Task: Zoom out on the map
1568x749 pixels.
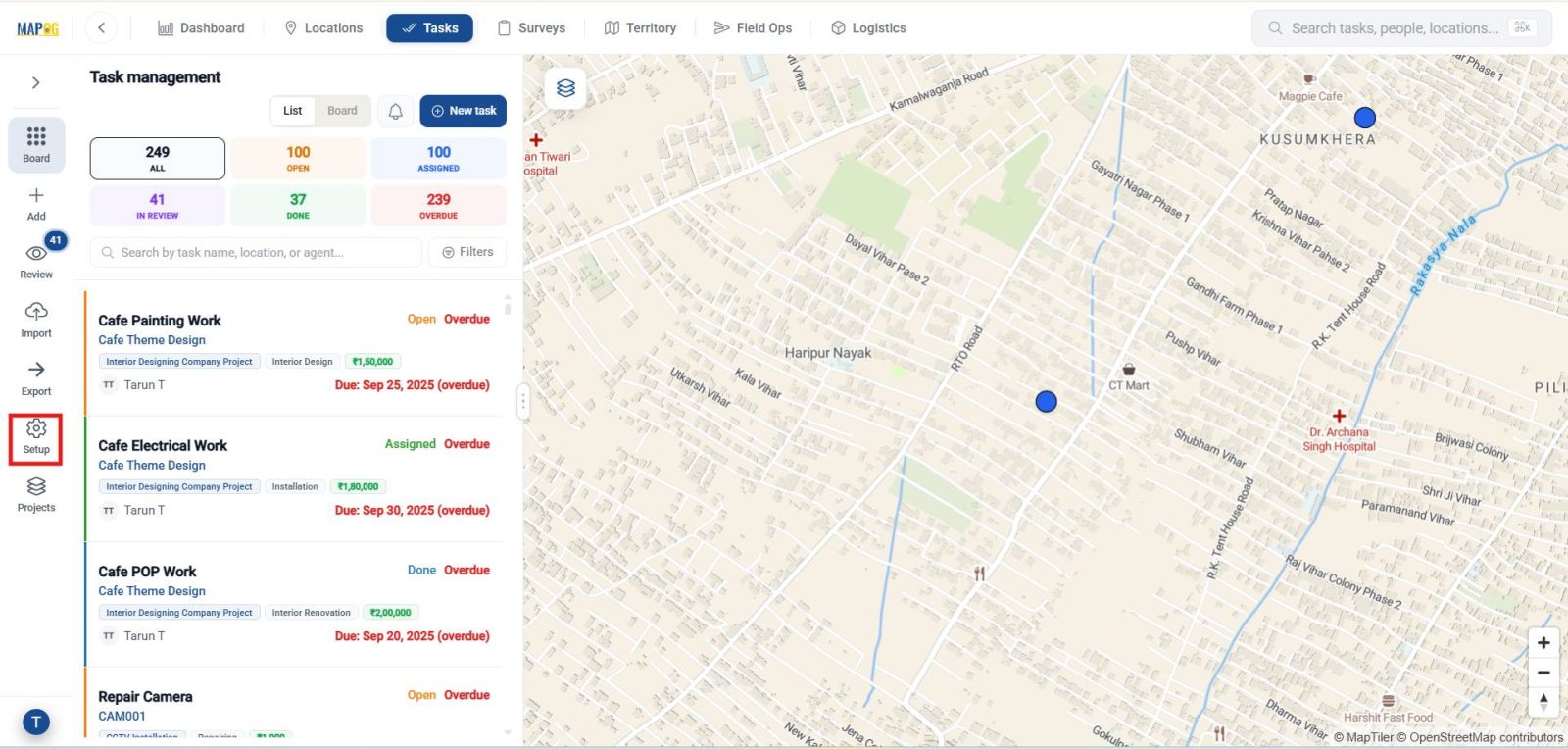Action: pyautogui.click(x=1543, y=673)
